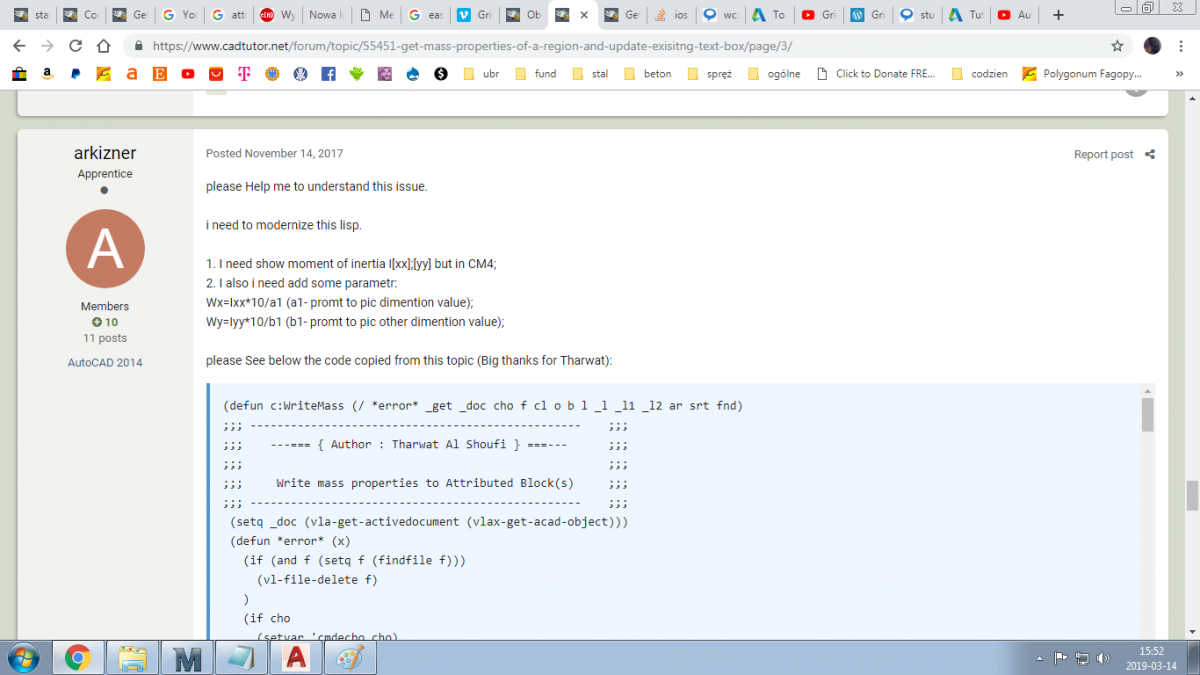This screenshot has height=675, width=1200.
Task: Open the taskbar app with 'M' icon
Action: tap(187, 657)
